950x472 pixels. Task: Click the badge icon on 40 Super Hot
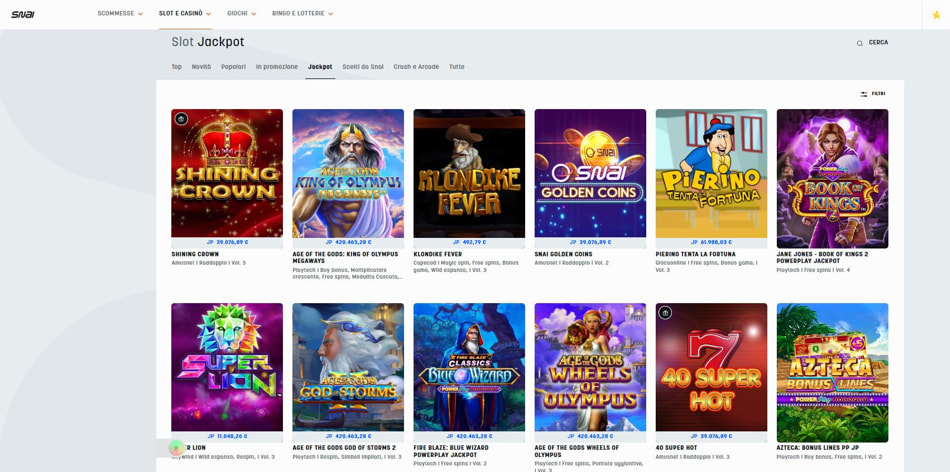coord(665,313)
